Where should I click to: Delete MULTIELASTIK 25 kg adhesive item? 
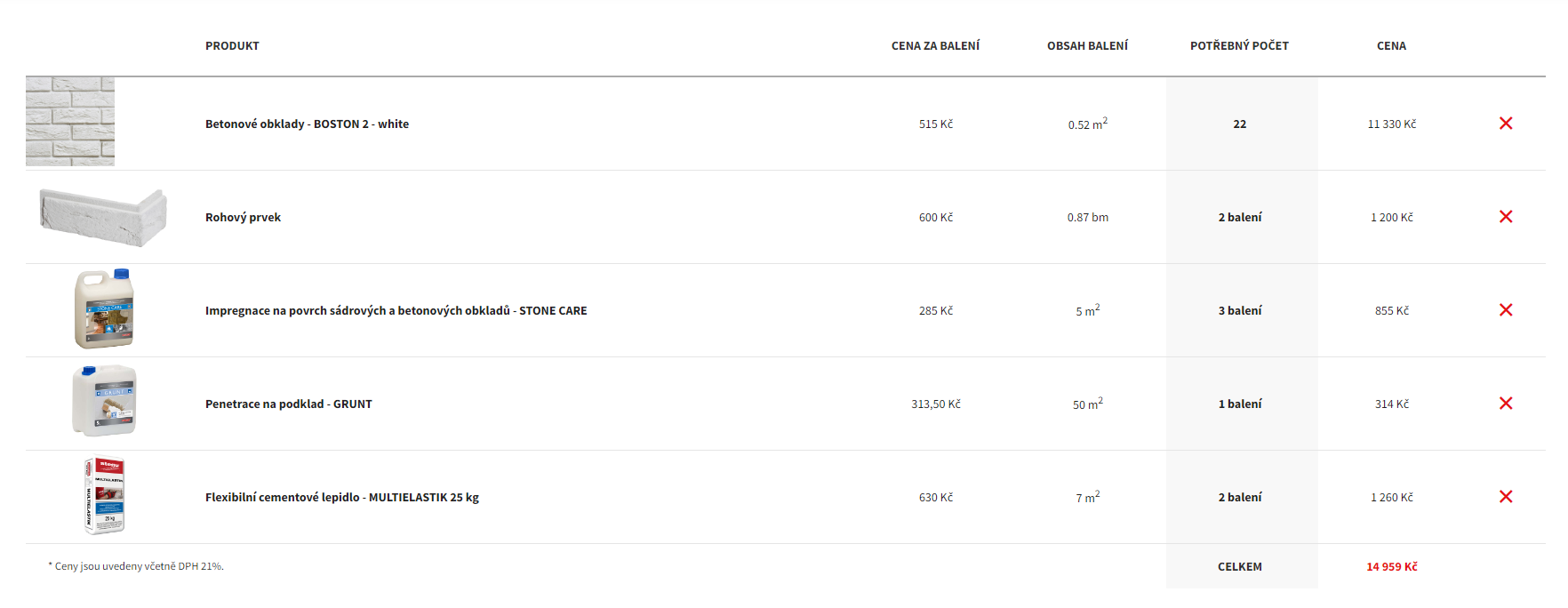click(1506, 497)
